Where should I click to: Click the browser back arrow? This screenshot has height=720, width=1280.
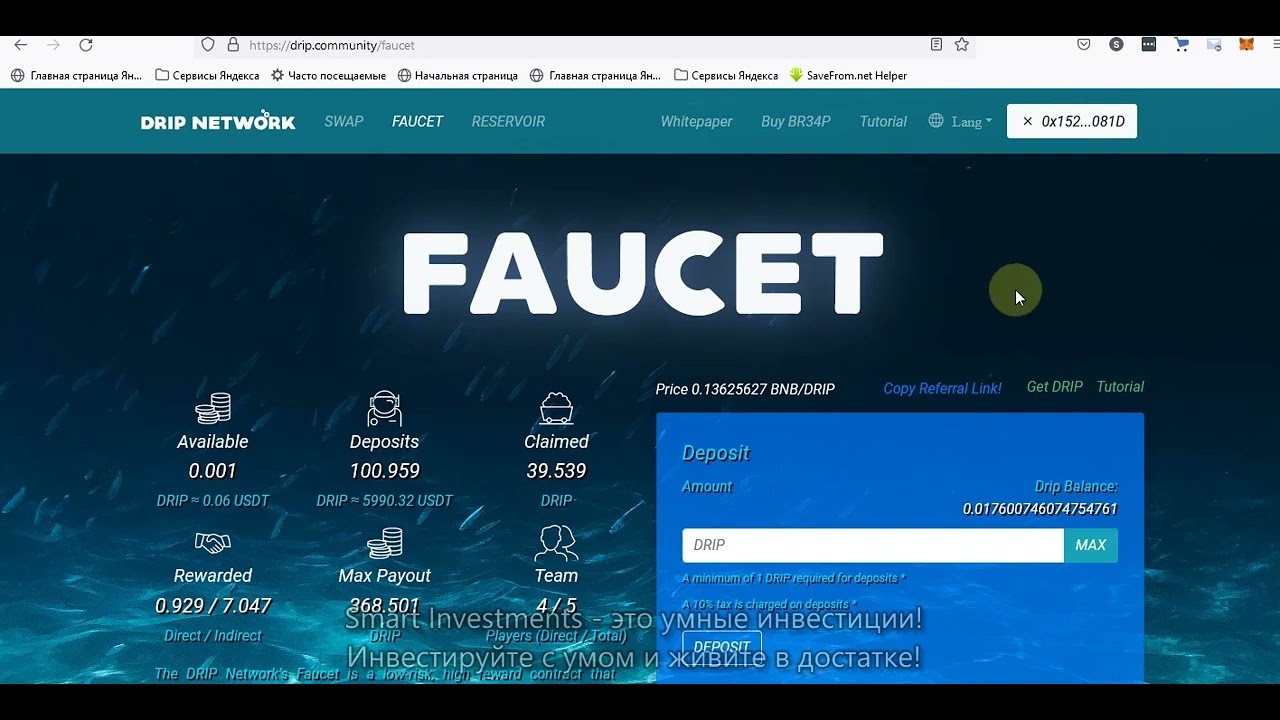tap(20, 45)
